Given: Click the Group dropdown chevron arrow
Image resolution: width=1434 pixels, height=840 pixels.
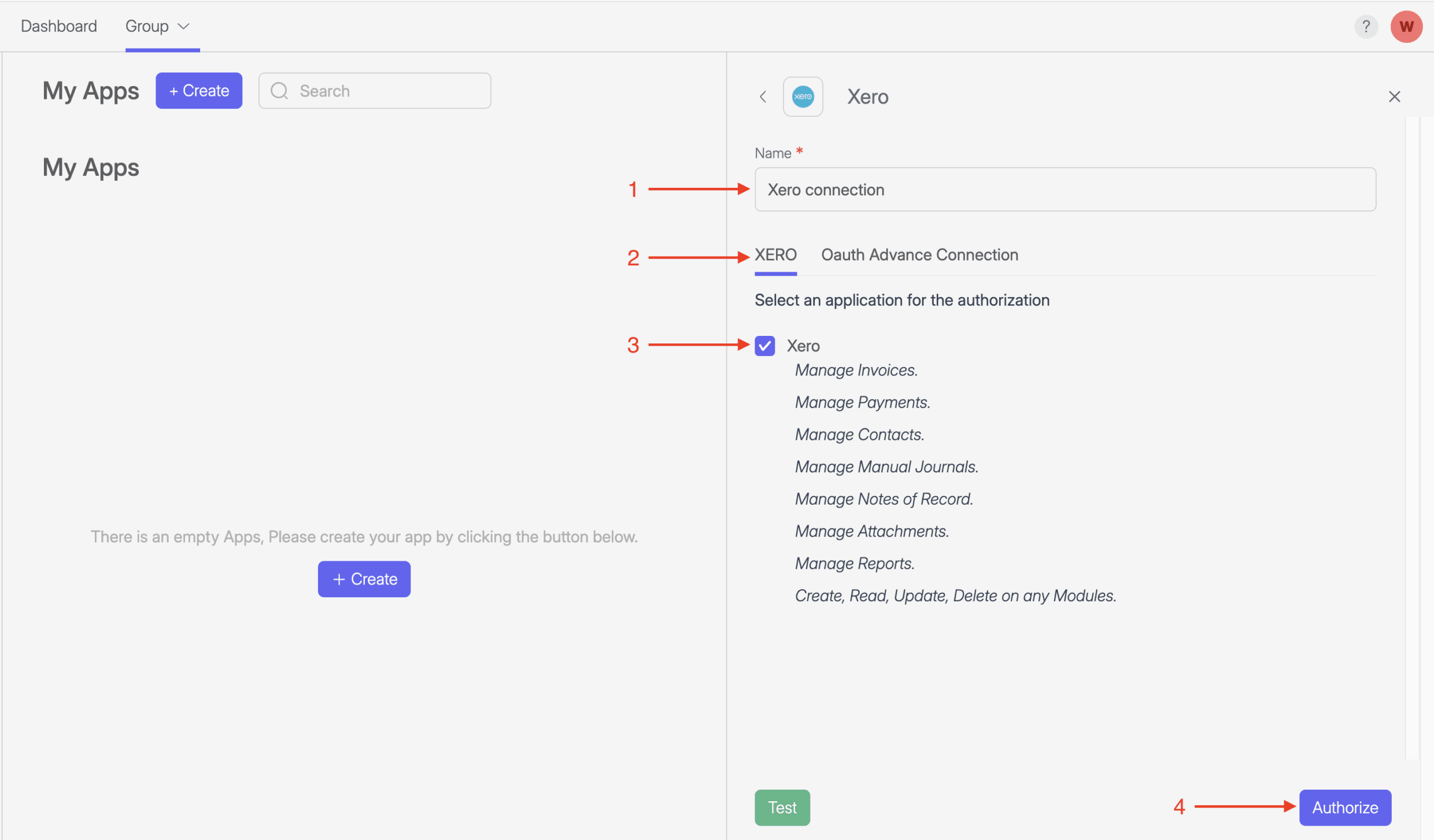Looking at the screenshot, I should point(183,27).
